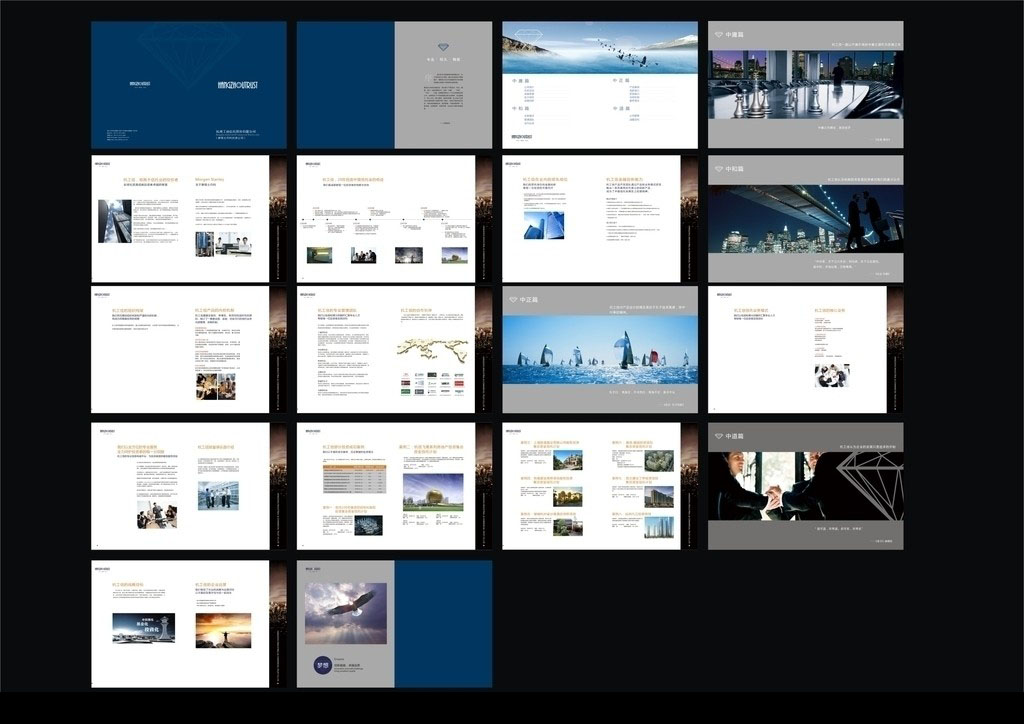Viewport: 1024px width, 724px height.
Task: Select the eagle flying in clouds image
Action: tap(345, 612)
